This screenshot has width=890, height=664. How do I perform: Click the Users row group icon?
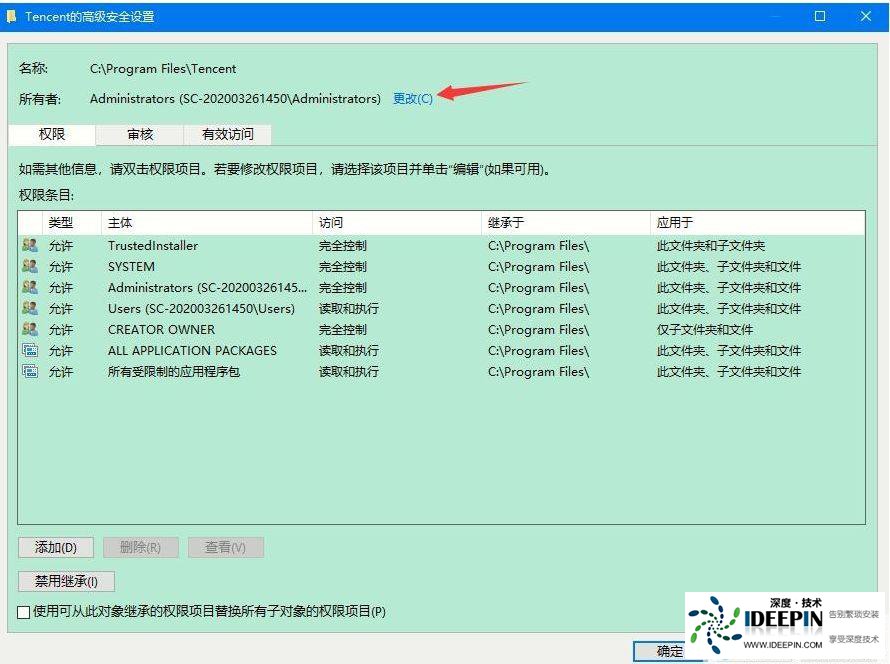(x=30, y=308)
